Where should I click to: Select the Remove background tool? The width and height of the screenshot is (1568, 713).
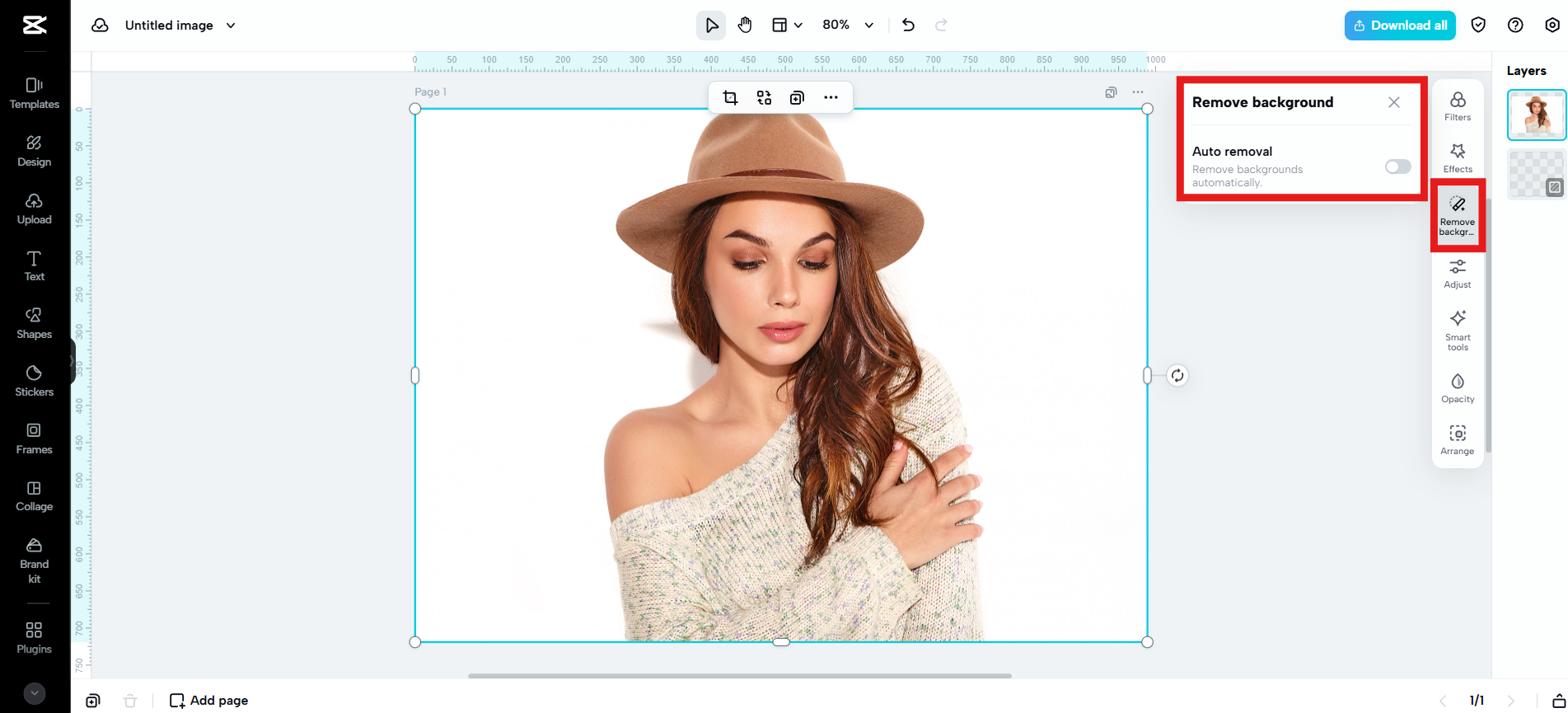pyautogui.click(x=1458, y=215)
